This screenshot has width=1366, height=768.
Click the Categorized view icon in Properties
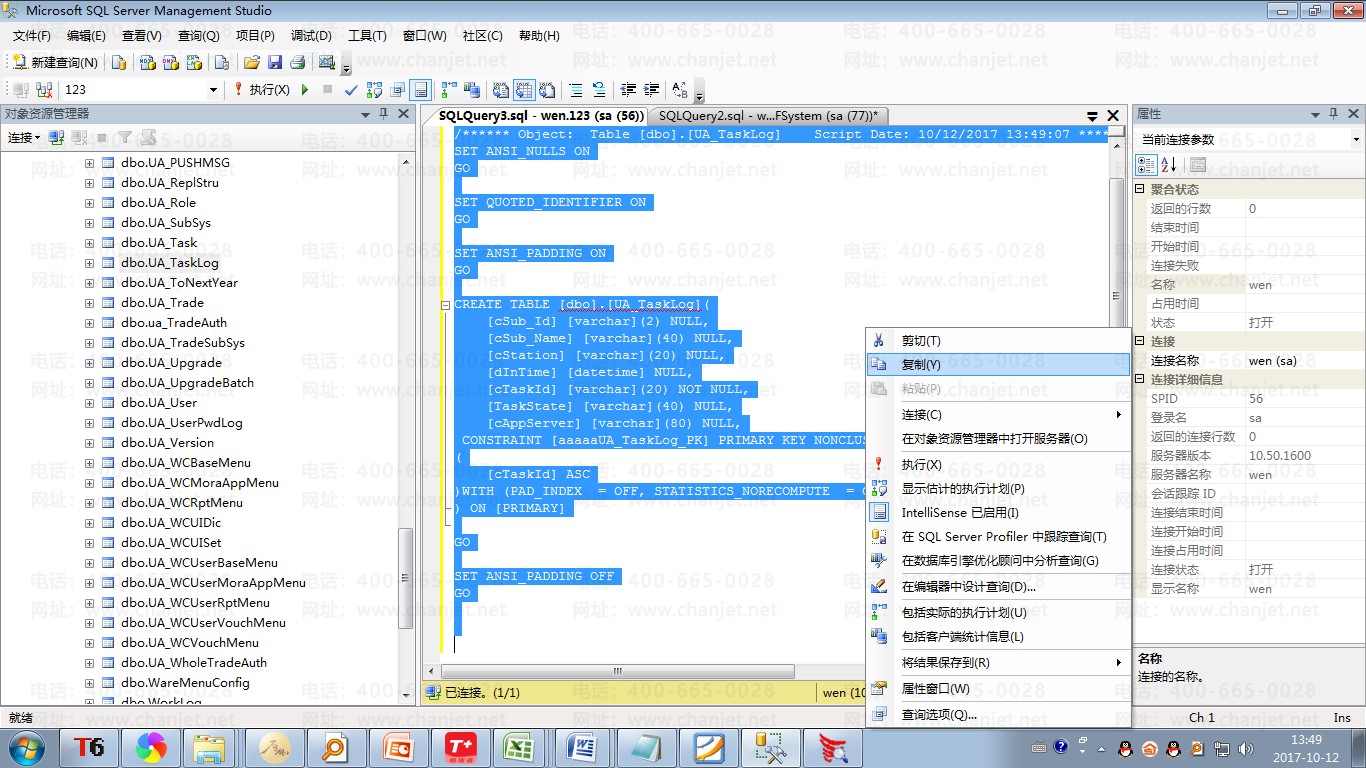tap(1147, 165)
